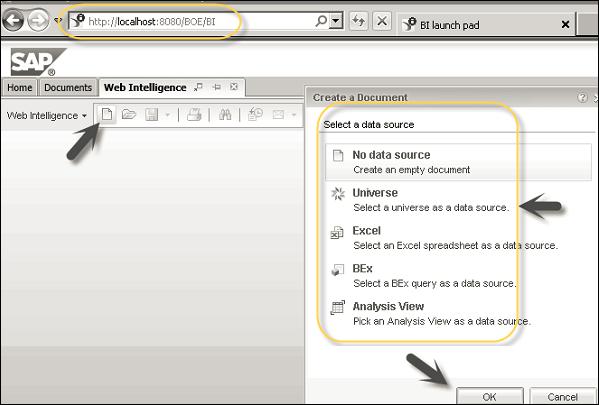Screen dimensions: 599x405
Task: Click 'Create an empty document' text
Action: coord(411,170)
